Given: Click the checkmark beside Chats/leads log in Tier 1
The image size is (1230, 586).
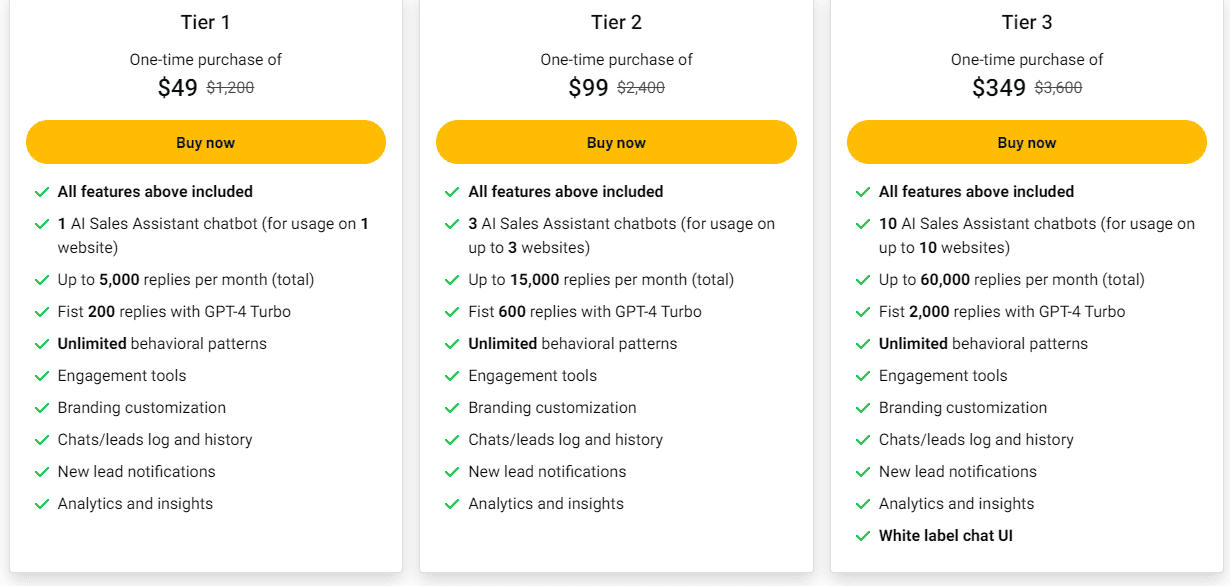Looking at the screenshot, I should click(42, 439).
